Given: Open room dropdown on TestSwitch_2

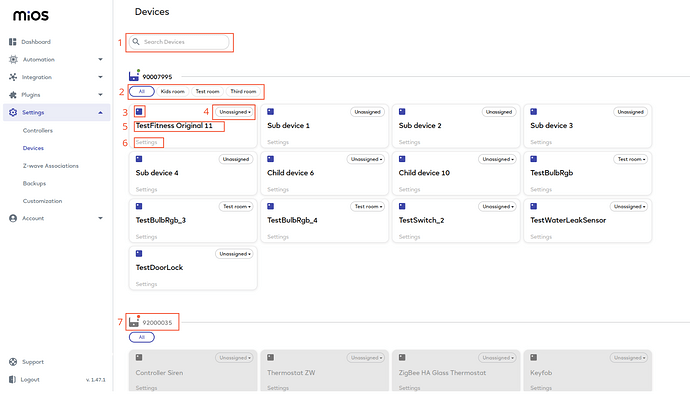Looking at the screenshot, I should [498, 206].
